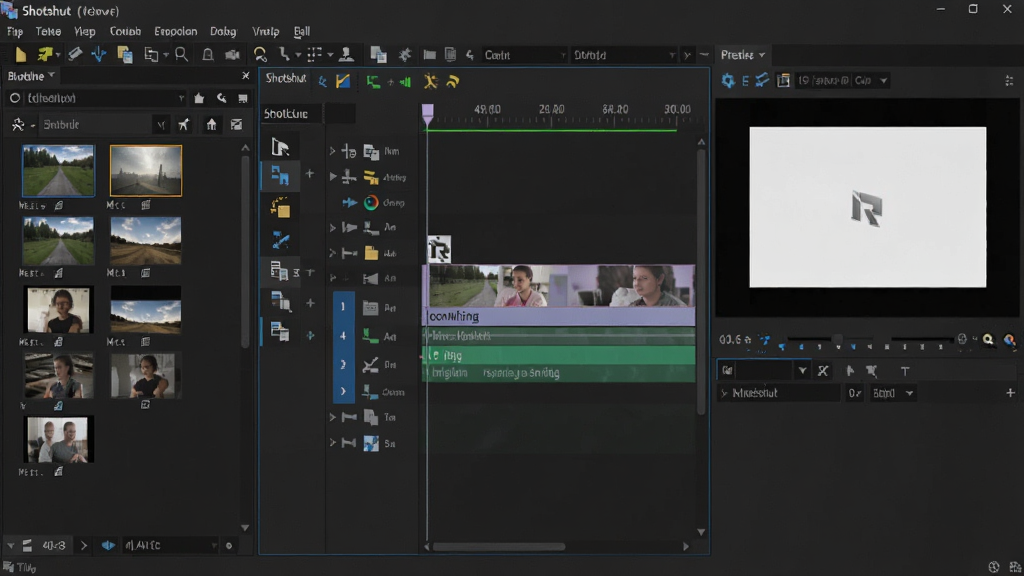Image resolution: width=1024 pixels, height=576 pixels.
Task: Toggle the blue track button numbered 4
Action: [343, 336]
